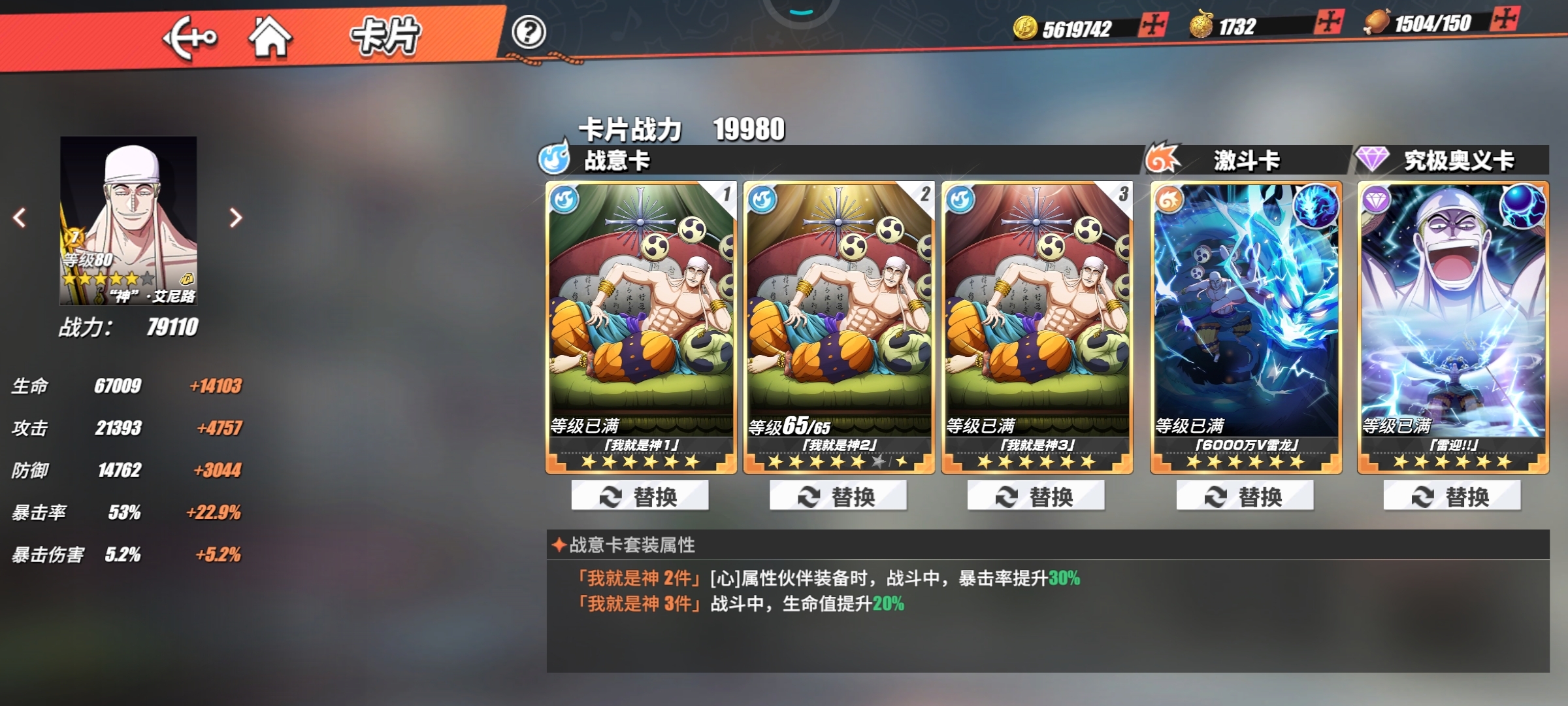The height and width of the screenshot is (706, 1568).
Task: Switch to next character with right arrow
Action: point(235,218)
